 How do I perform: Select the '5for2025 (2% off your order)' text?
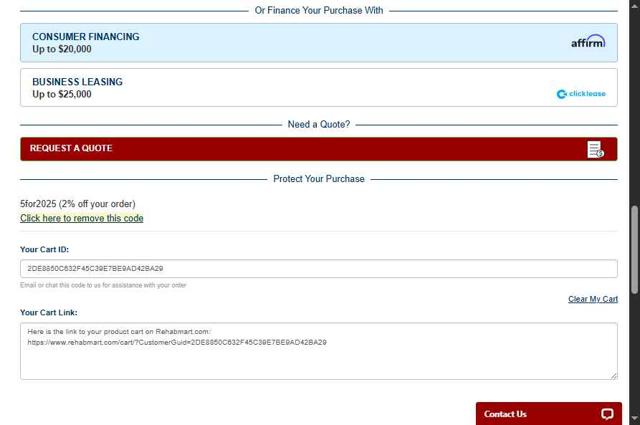pyautogui.click(x=78, y=204)
